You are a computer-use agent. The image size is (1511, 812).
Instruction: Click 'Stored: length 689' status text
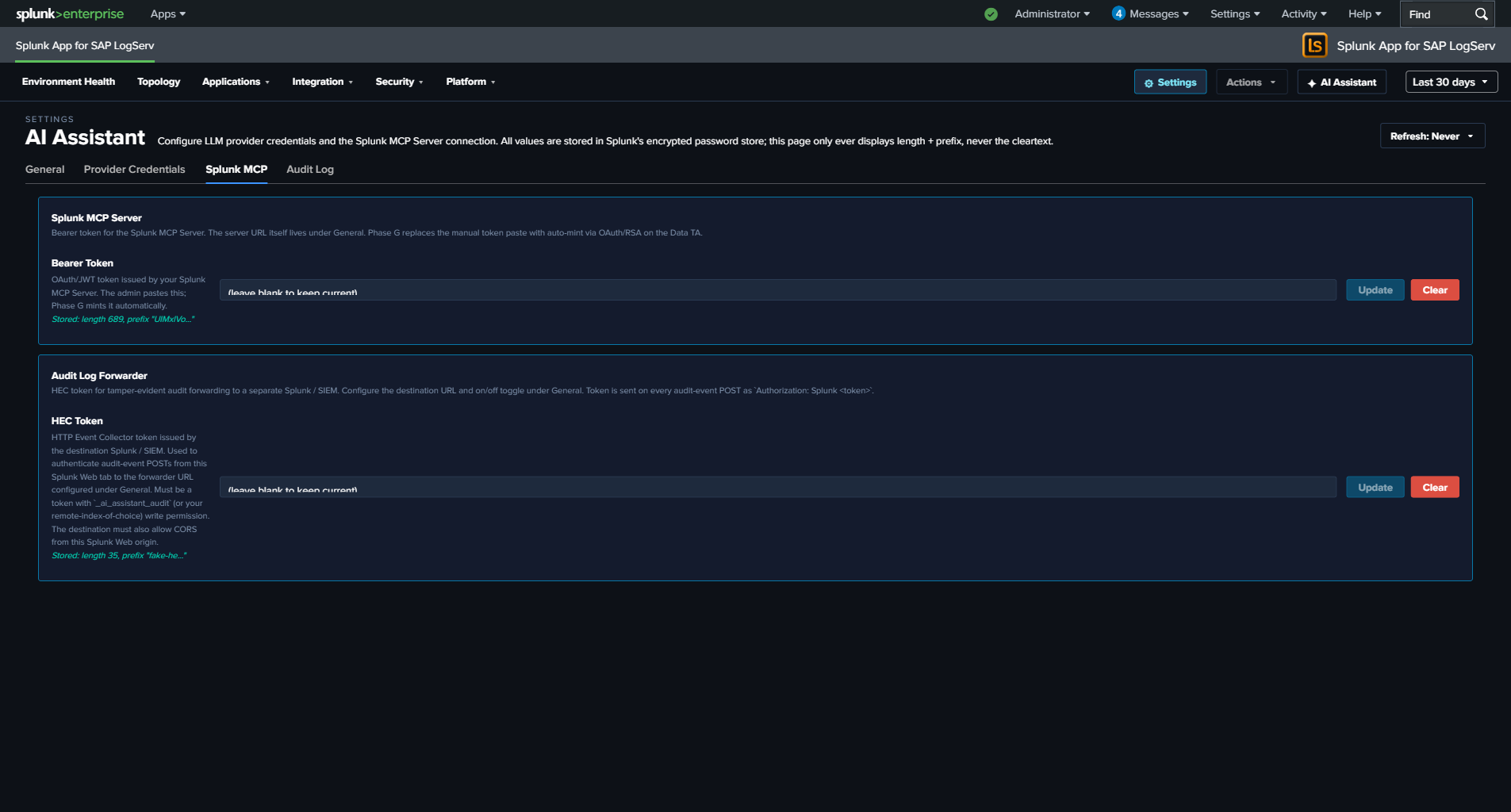(123, 320)
